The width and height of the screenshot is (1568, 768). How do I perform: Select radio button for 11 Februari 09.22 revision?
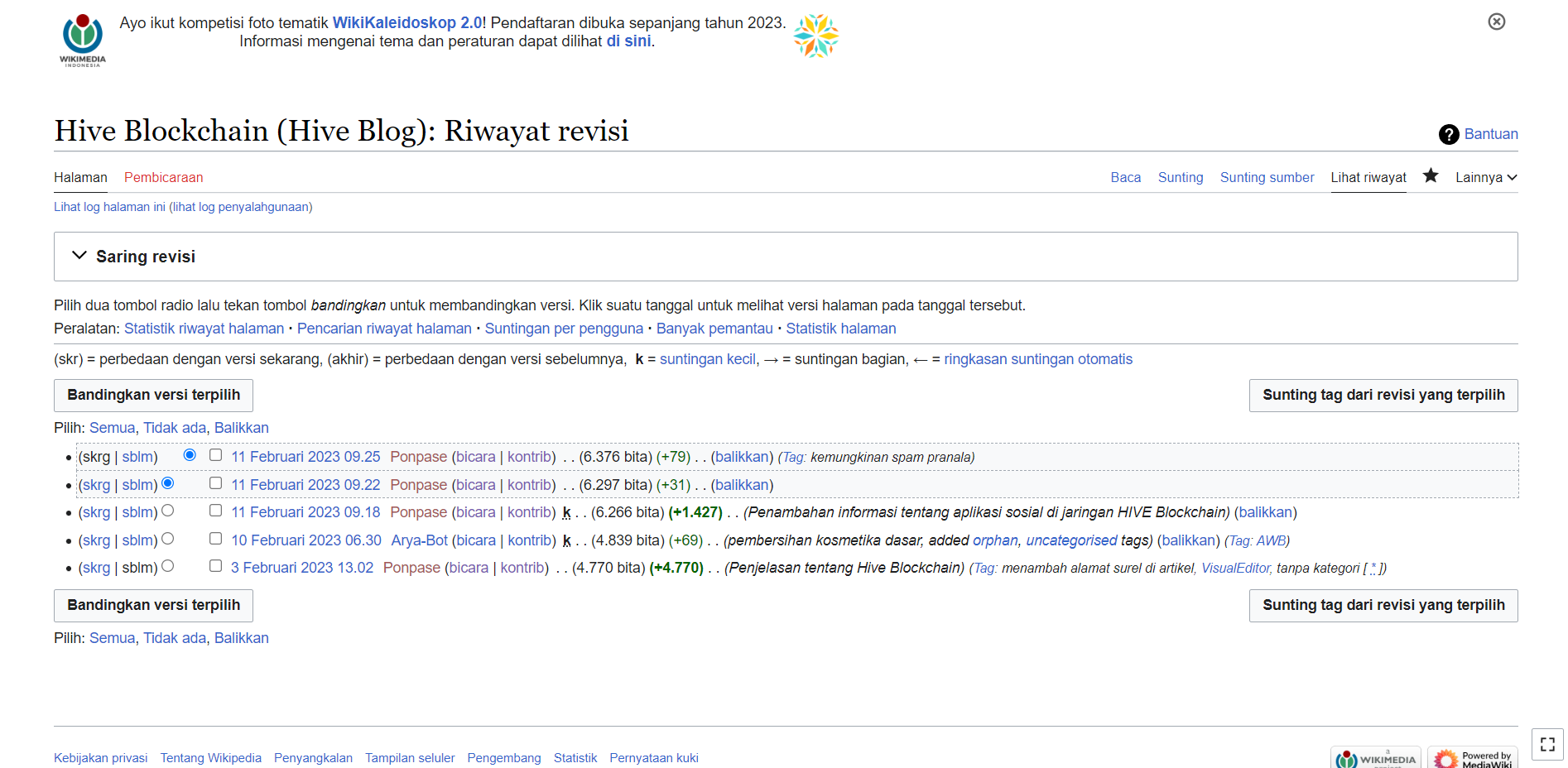click(168, 483)
